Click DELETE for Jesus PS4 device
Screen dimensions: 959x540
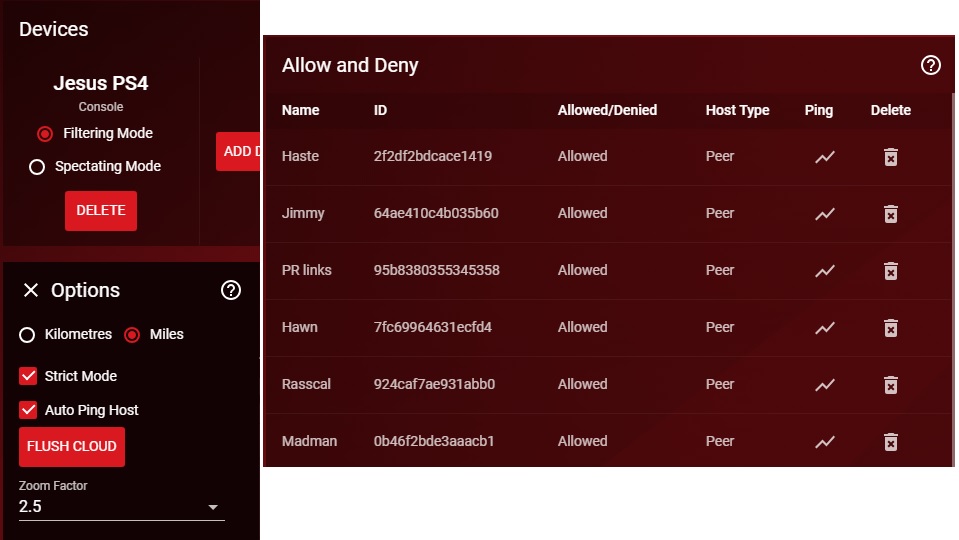101,211
